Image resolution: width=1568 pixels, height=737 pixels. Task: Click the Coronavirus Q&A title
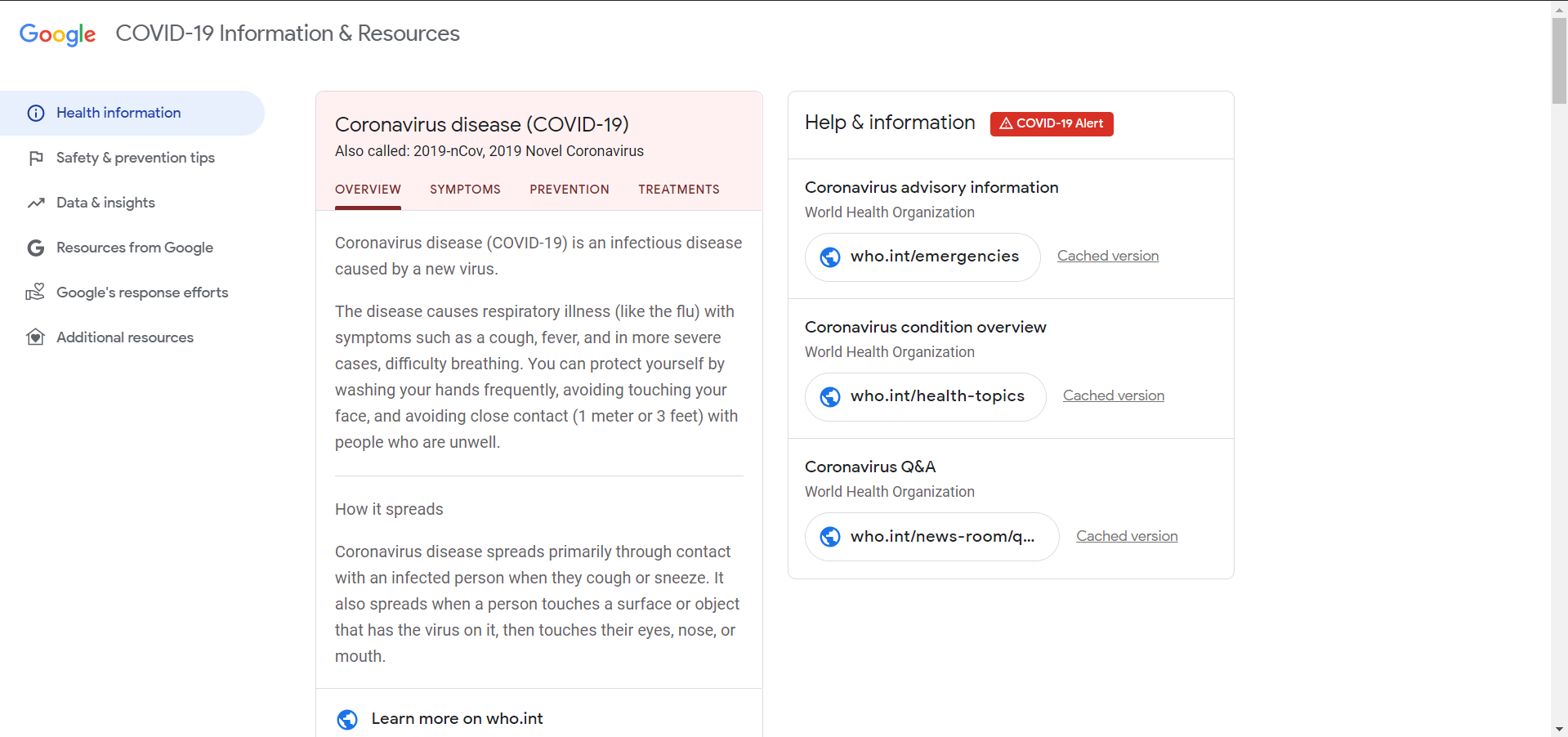tap(870, 467)
